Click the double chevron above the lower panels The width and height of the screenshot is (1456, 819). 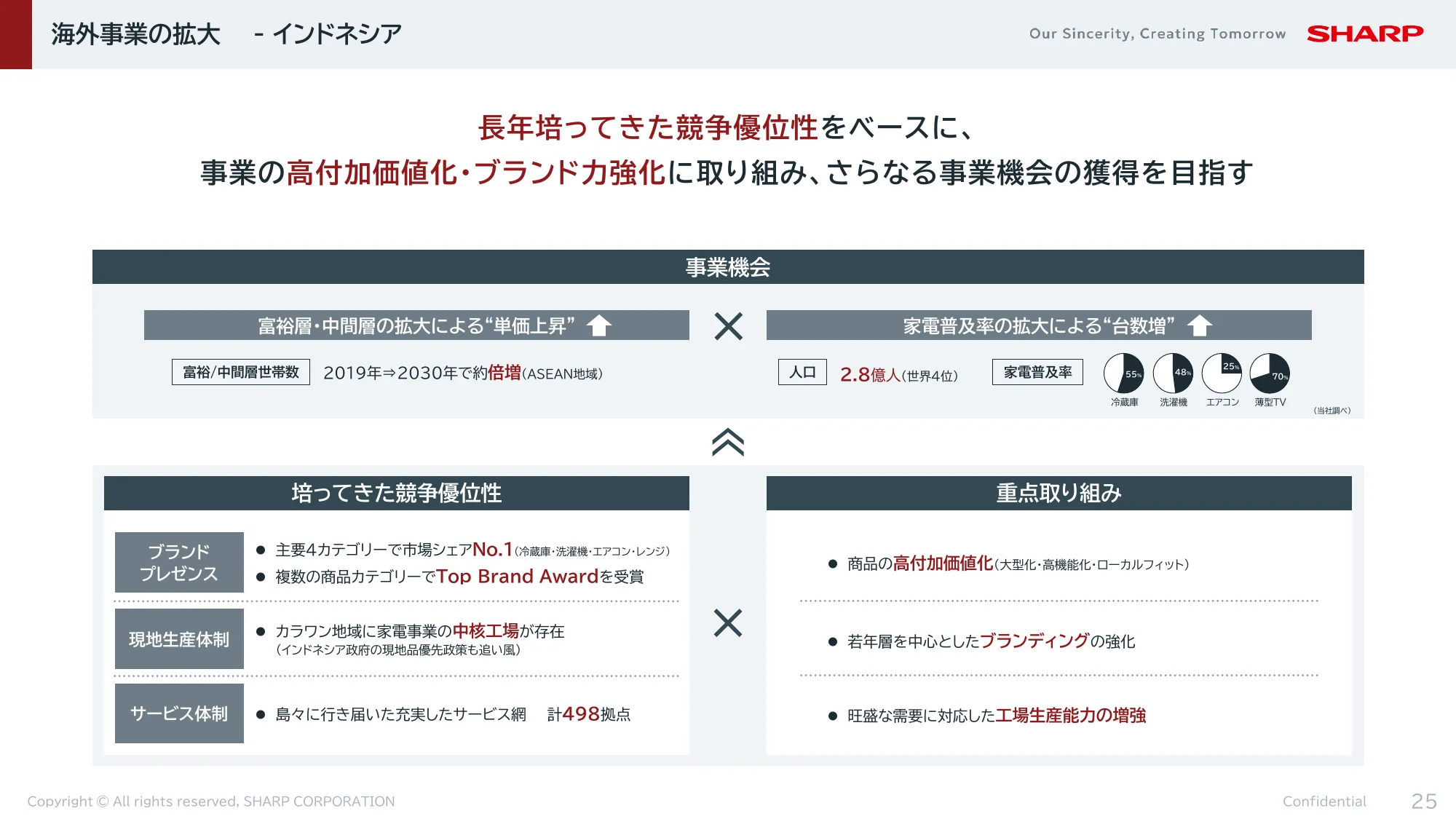click(728, 442)
